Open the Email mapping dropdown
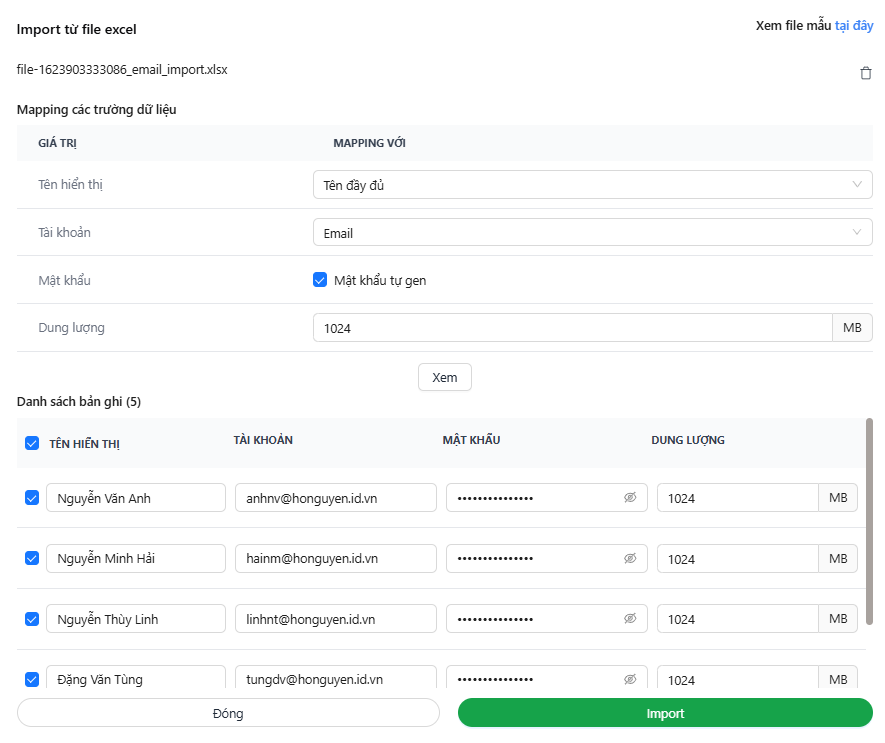Image resolution: width=885 pixels, height=743 pixels. coord(593,233)
